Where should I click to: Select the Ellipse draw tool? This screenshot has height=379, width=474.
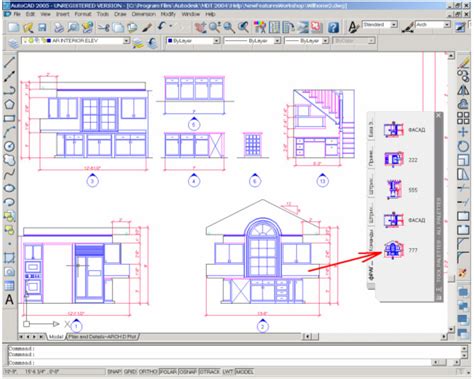tap(9, 188)
